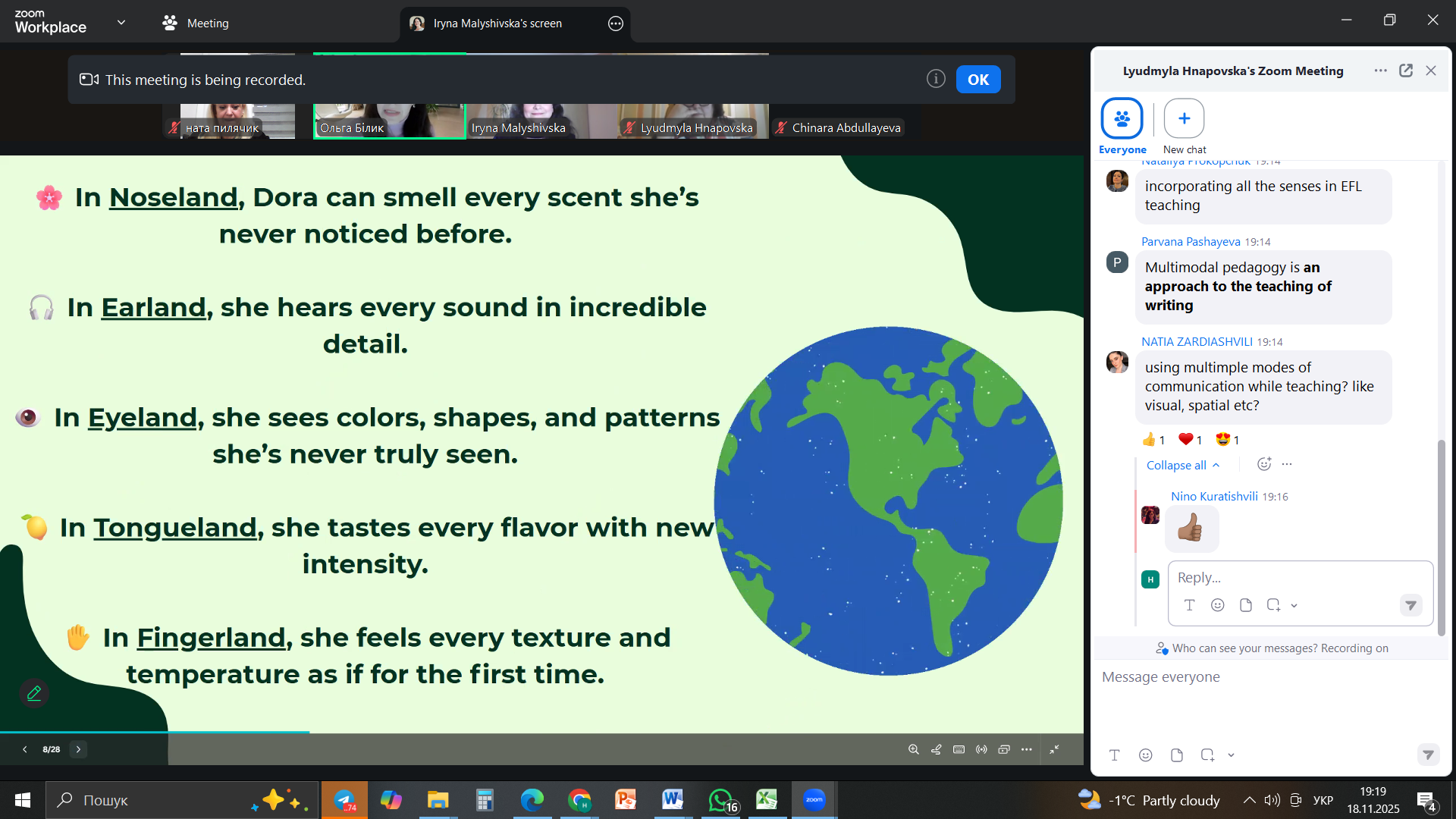Toggle text formatting in the message everyone box

point(1114,755)
